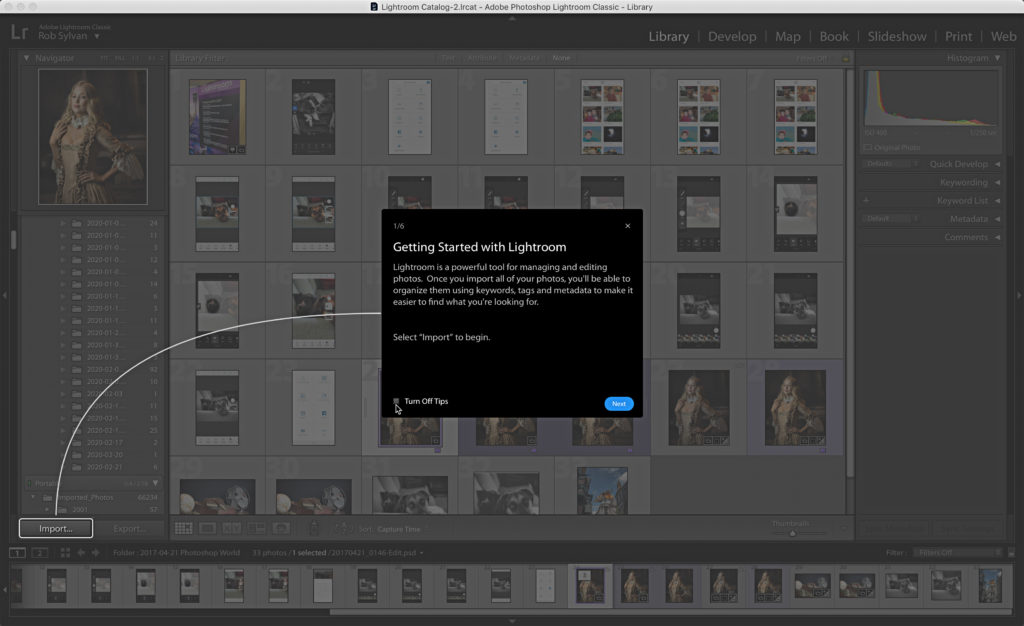Image resolution: width=1024 pixels, height=626 pixels.
Task: Select Text in Library Filter bar
Action: (447, 58)
